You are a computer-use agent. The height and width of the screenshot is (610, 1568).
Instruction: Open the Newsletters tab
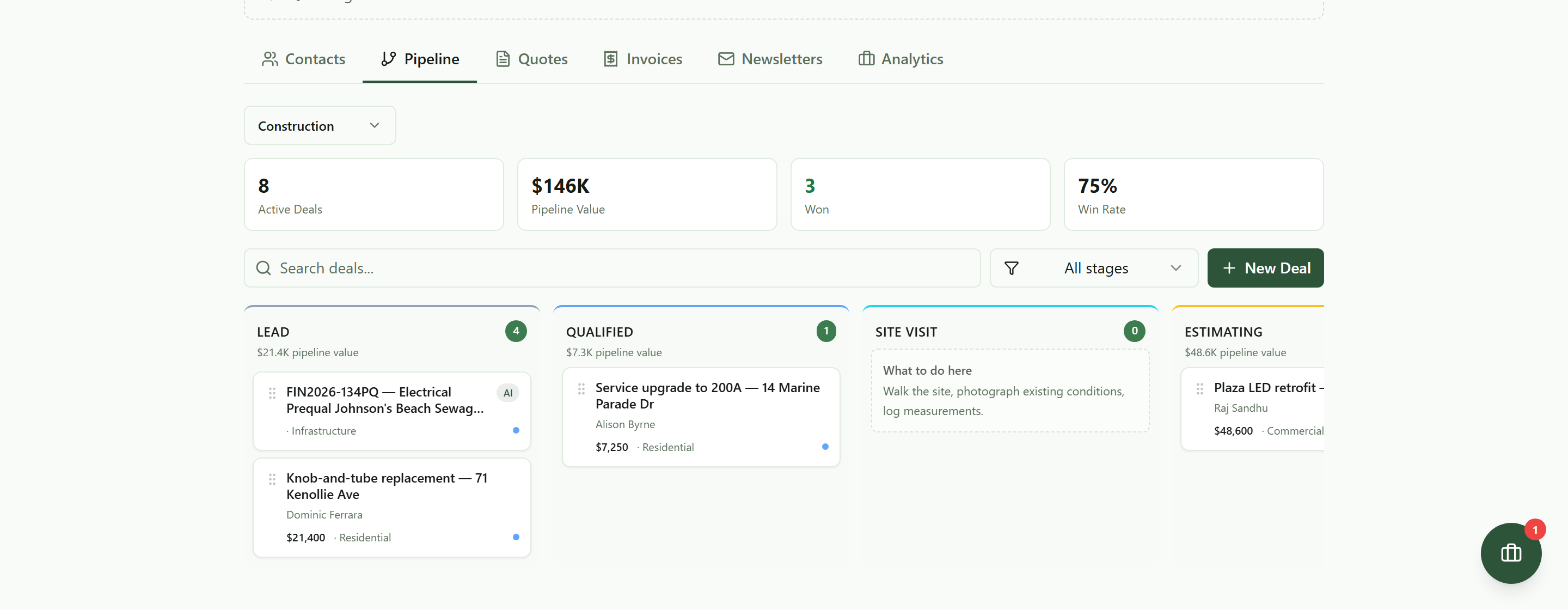[770, 59]
